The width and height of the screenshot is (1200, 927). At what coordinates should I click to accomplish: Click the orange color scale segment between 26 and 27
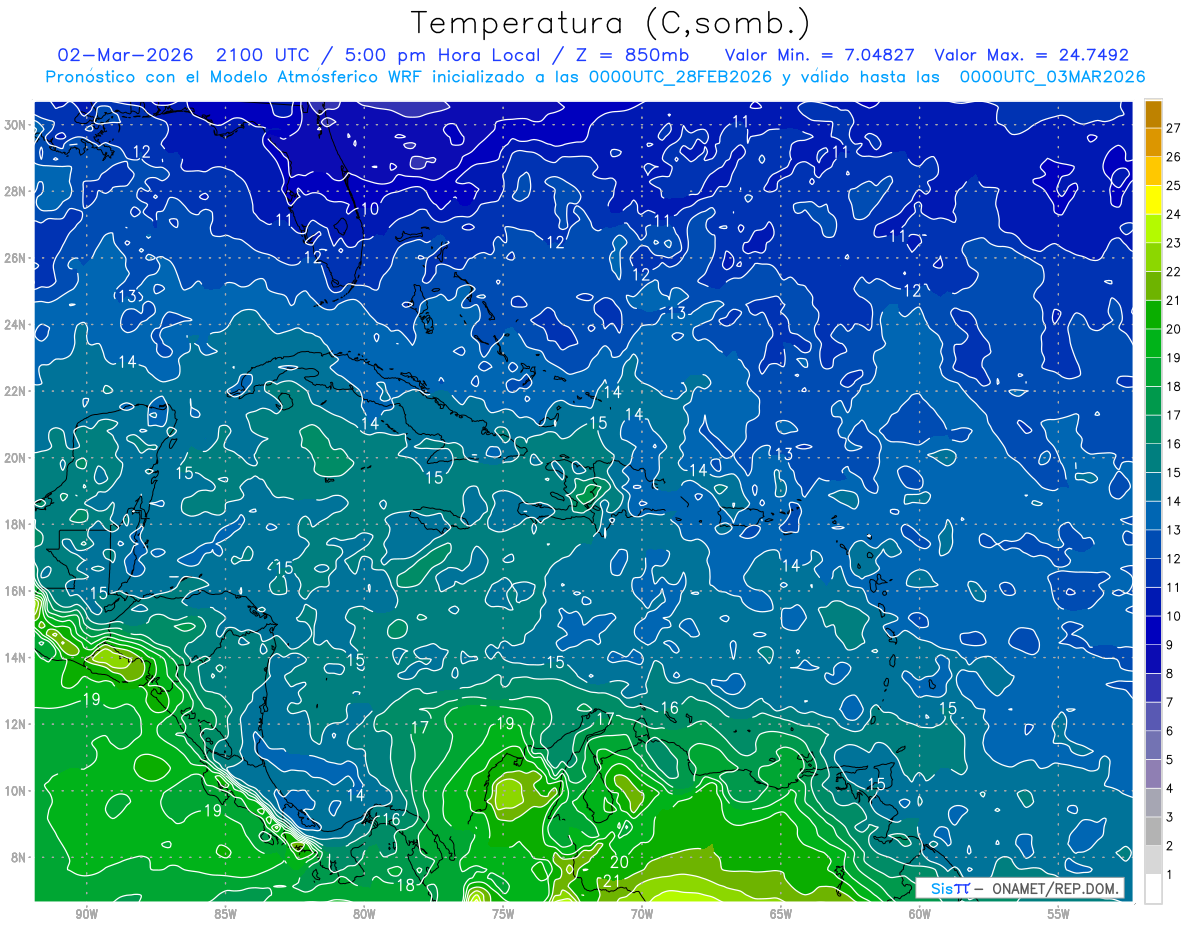point(1153,143)
